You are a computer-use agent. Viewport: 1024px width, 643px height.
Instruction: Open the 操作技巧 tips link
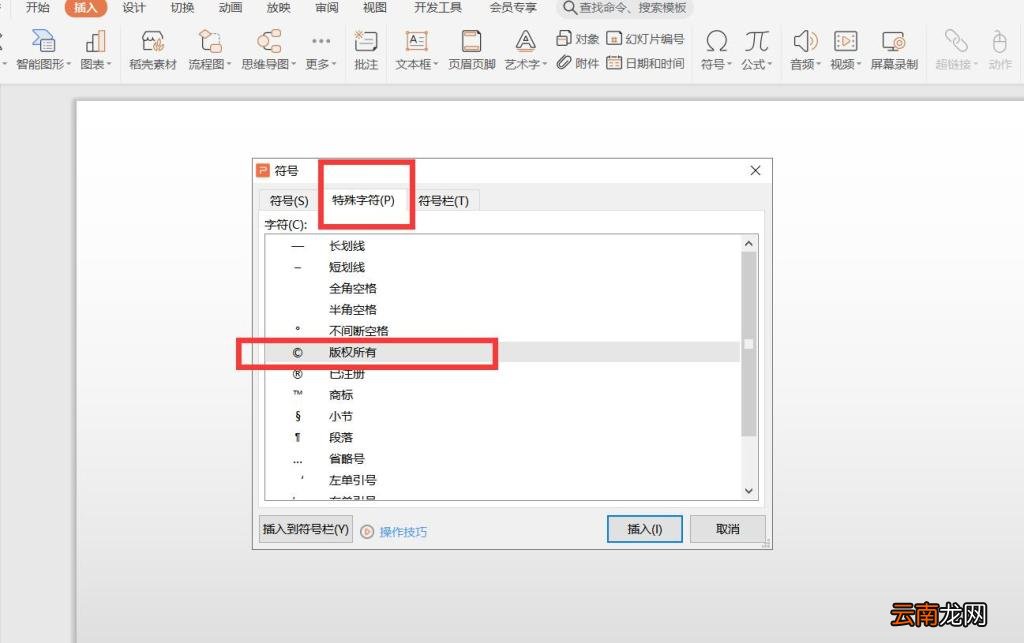point(403,532)
